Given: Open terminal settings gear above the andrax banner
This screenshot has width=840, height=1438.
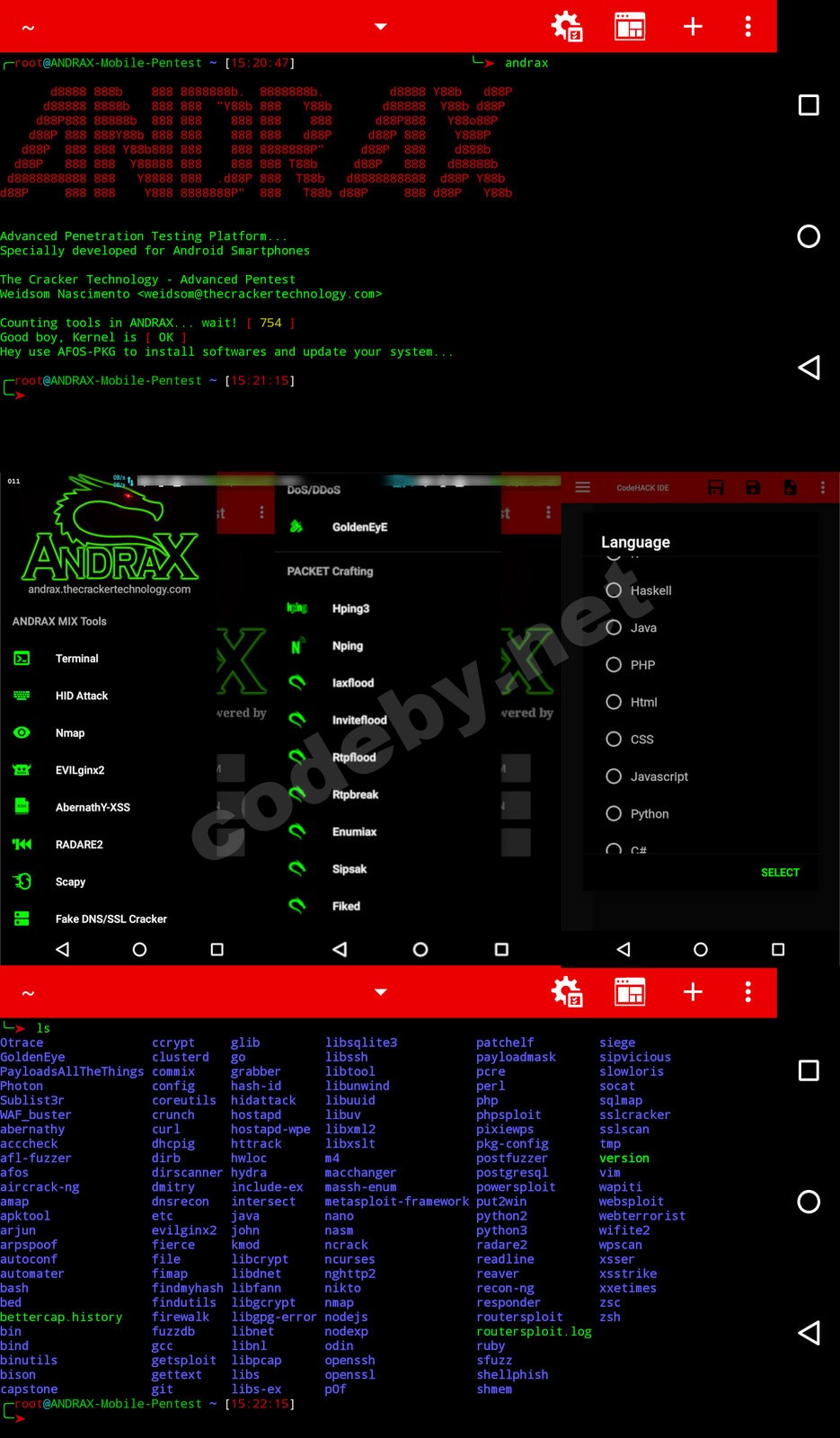Looking at the screenshot, I should pyautogui.click(x=567, y=26).
